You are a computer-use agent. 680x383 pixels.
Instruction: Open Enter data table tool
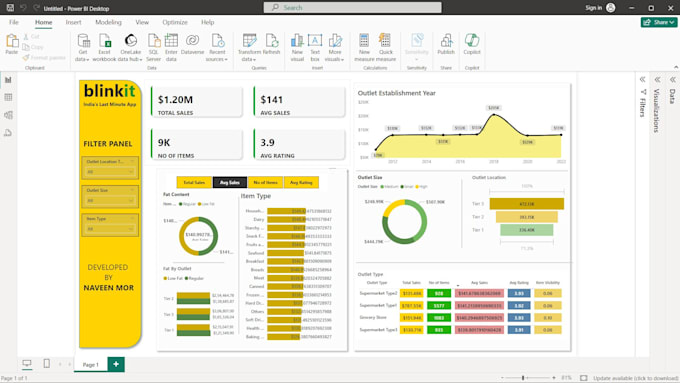pos(171,47)
